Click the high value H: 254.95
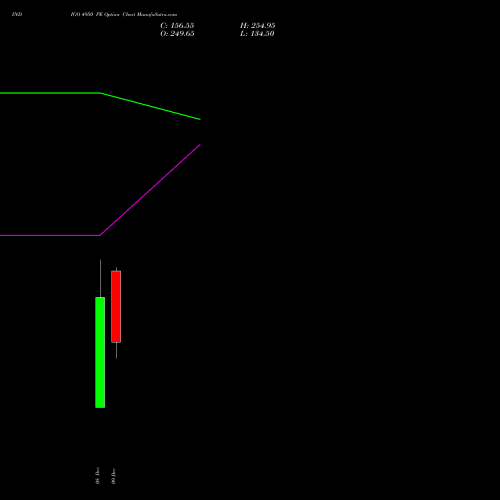The image size is (500, 500). [258, 26]
